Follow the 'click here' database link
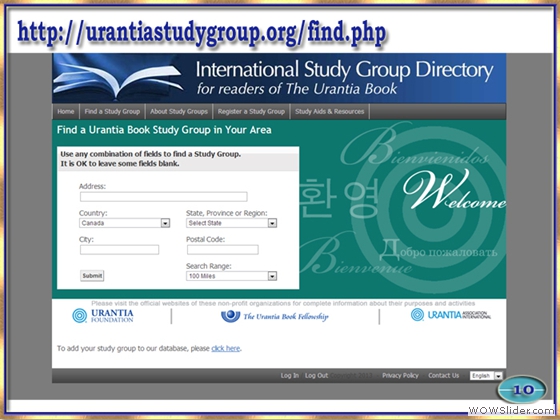Viewport: 560px width, 420px height. [226, 348]
